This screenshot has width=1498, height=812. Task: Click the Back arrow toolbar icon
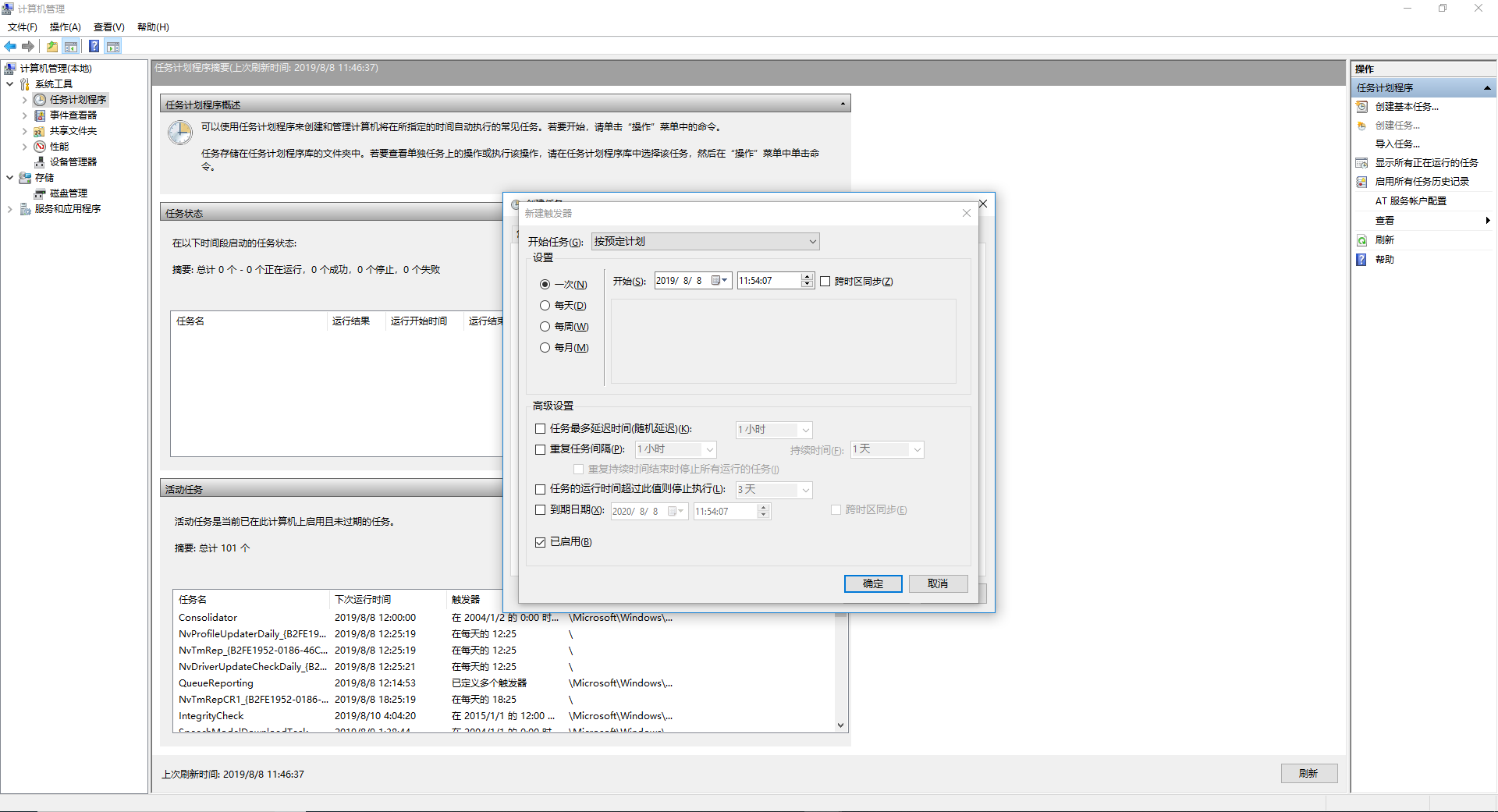[x=10, y=46]
